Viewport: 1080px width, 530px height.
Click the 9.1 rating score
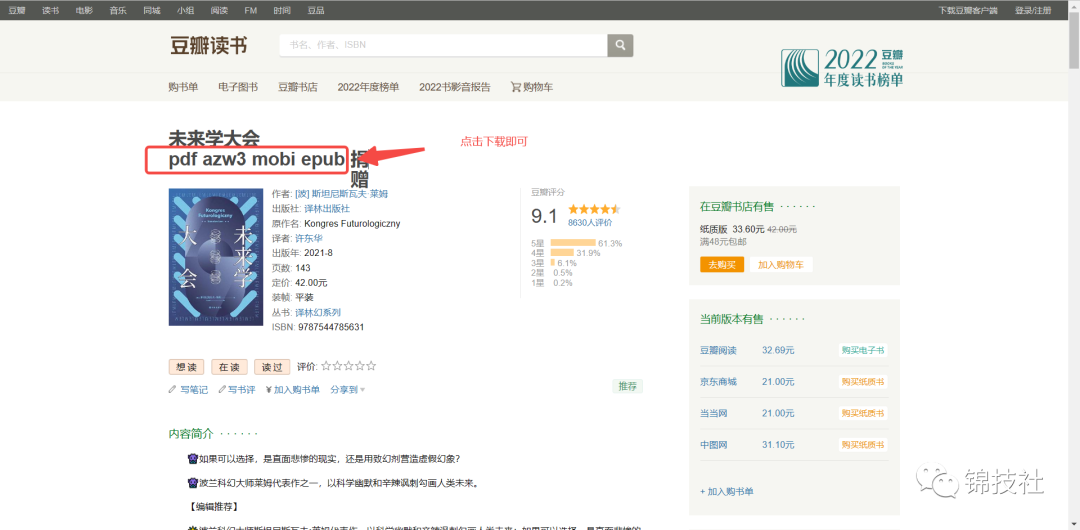[x=544, y=216]
